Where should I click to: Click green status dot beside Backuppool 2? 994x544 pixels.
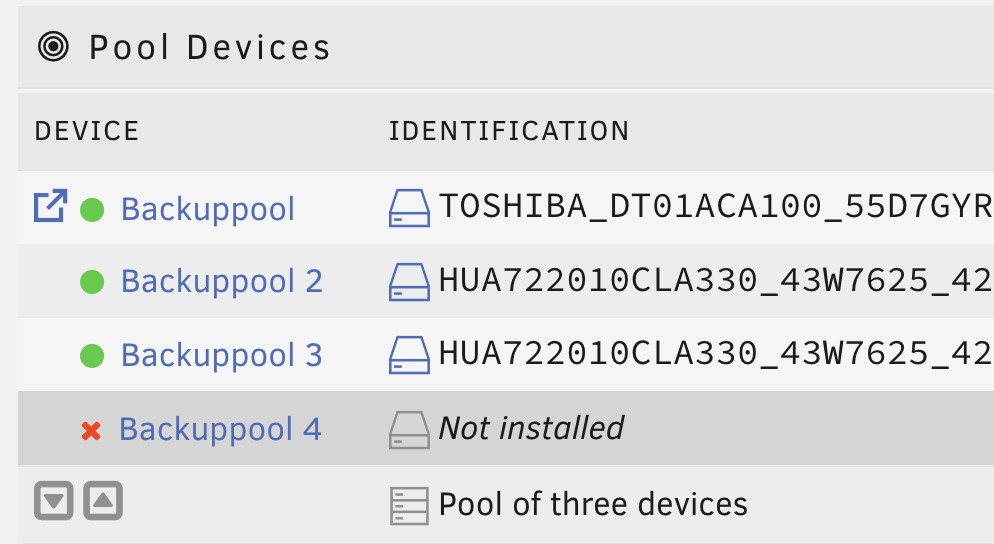[x=92, y=282]
